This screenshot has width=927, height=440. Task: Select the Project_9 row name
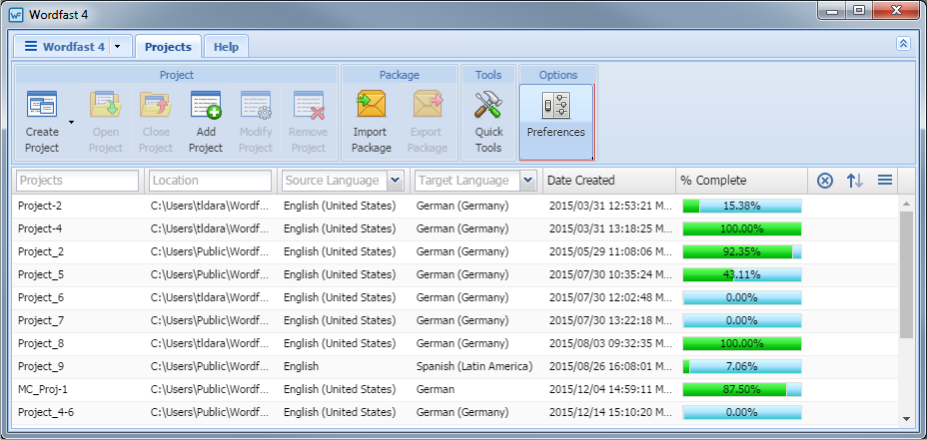click(41, 367)
